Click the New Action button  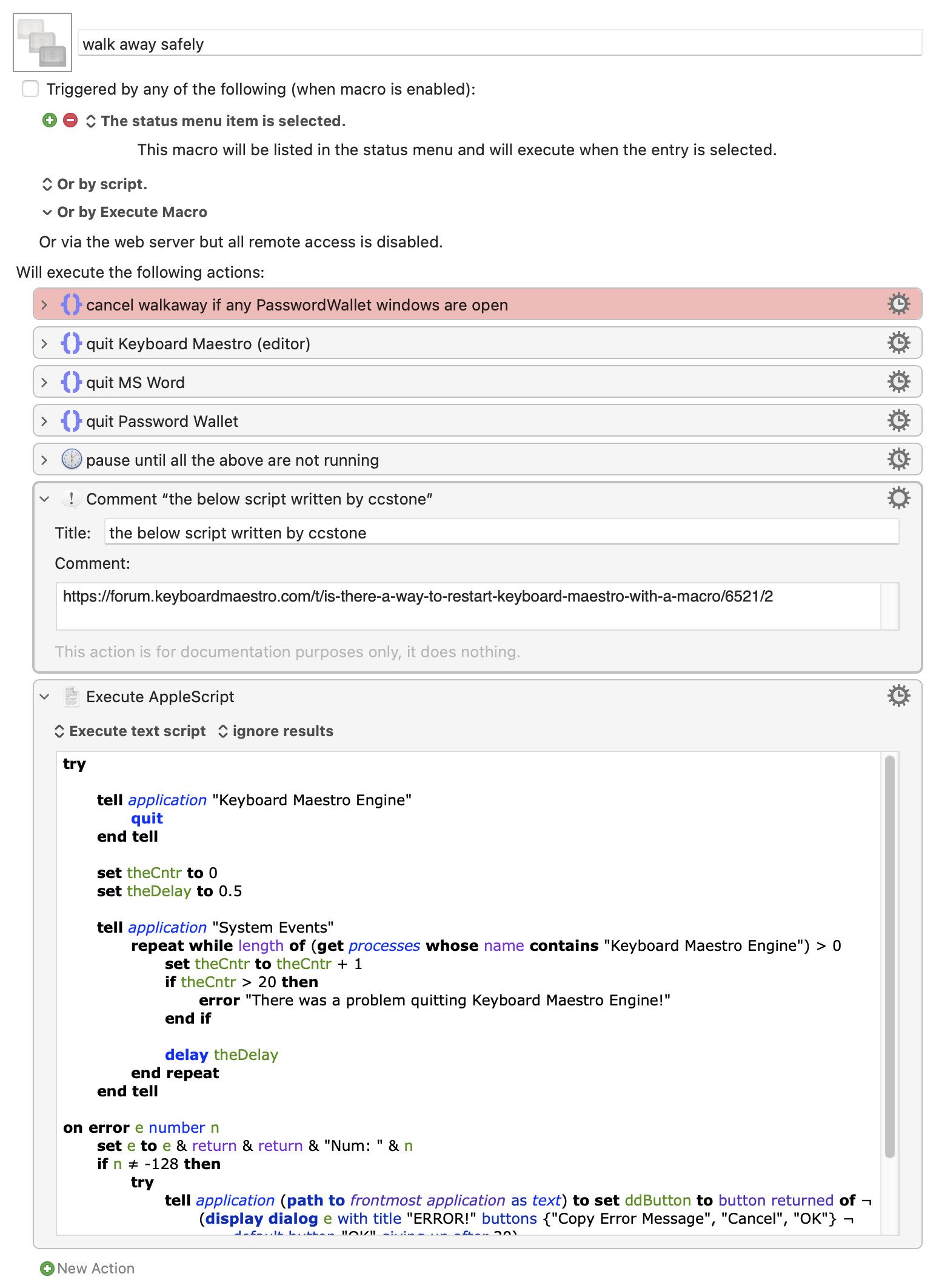88,1268
